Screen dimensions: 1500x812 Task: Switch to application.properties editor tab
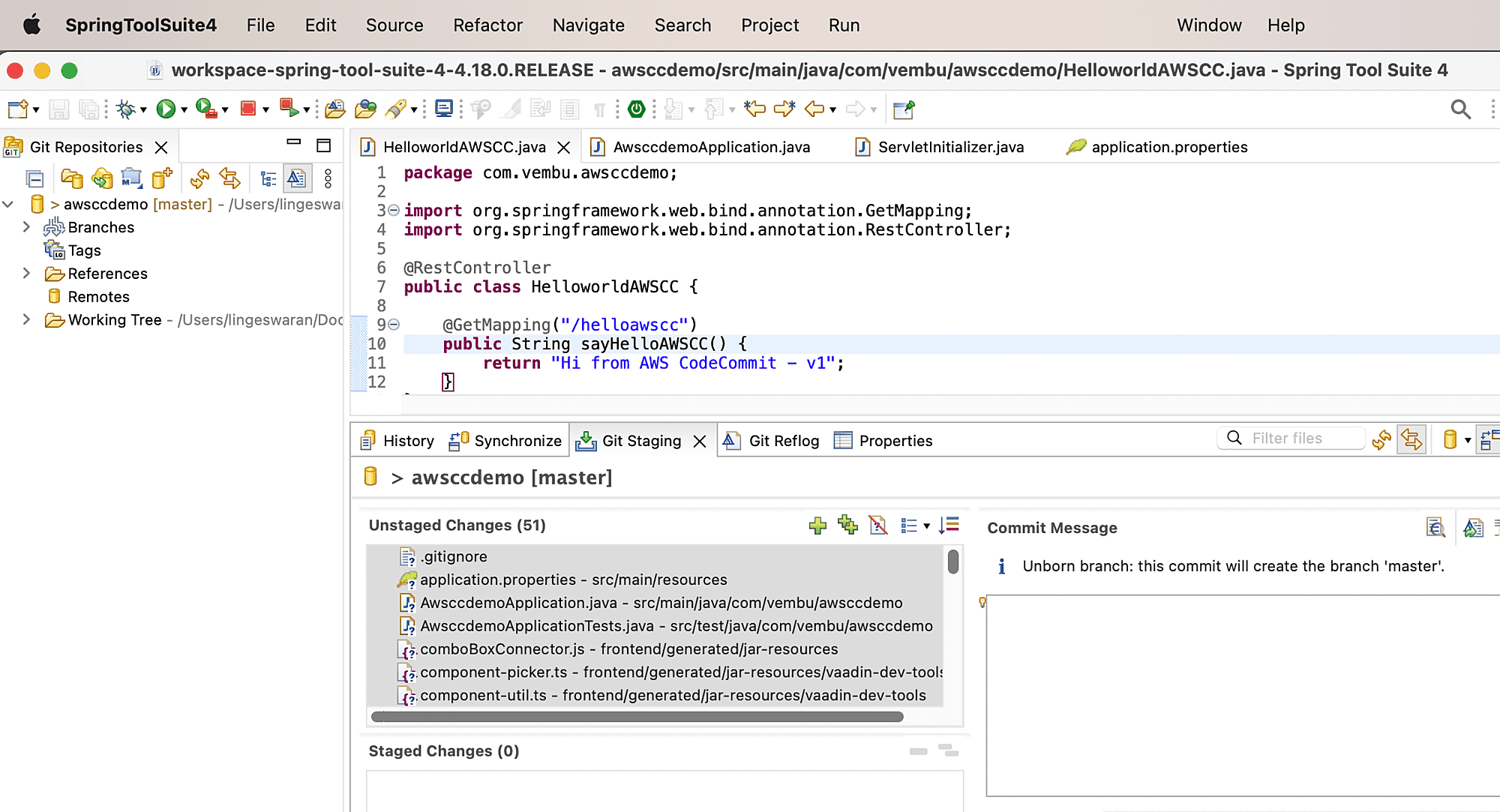(1157, 147)
